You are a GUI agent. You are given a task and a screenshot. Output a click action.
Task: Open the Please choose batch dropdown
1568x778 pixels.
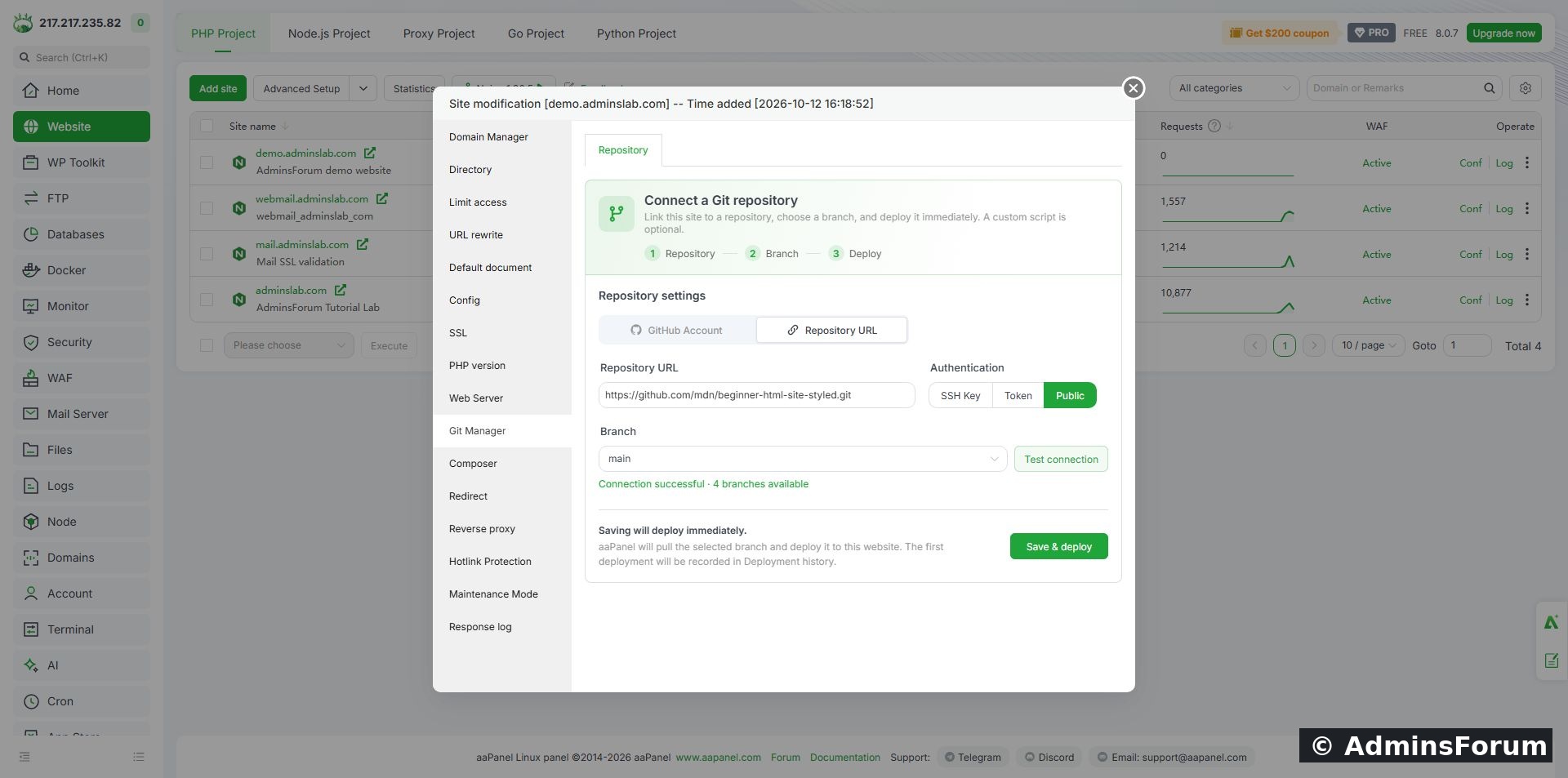pos(289,345)
